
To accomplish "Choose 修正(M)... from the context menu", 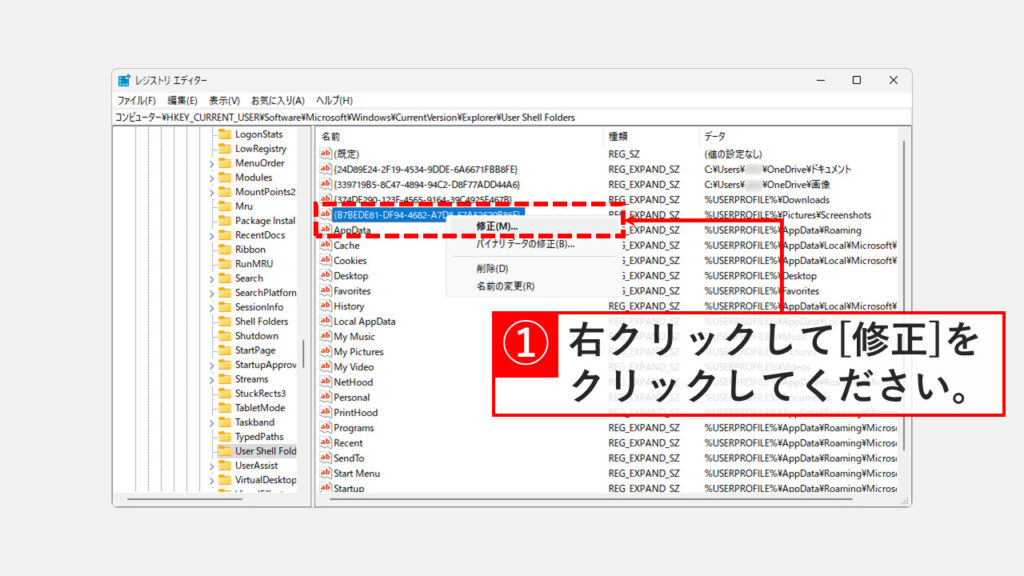I will pos(497,227).
